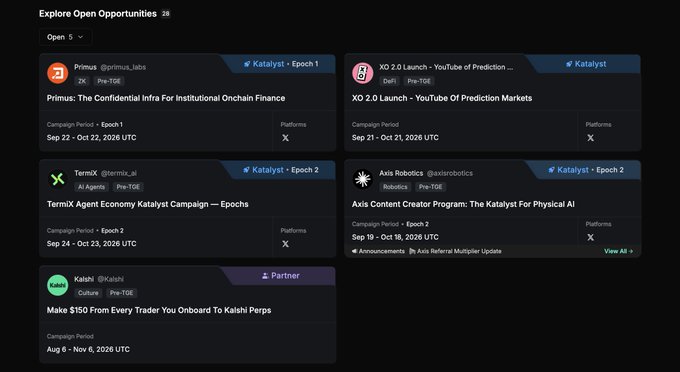Screen dimensions: 680x372
Task: Open the @axisrobotics handle
Action: pyautogui.click(x=450, y=173)
